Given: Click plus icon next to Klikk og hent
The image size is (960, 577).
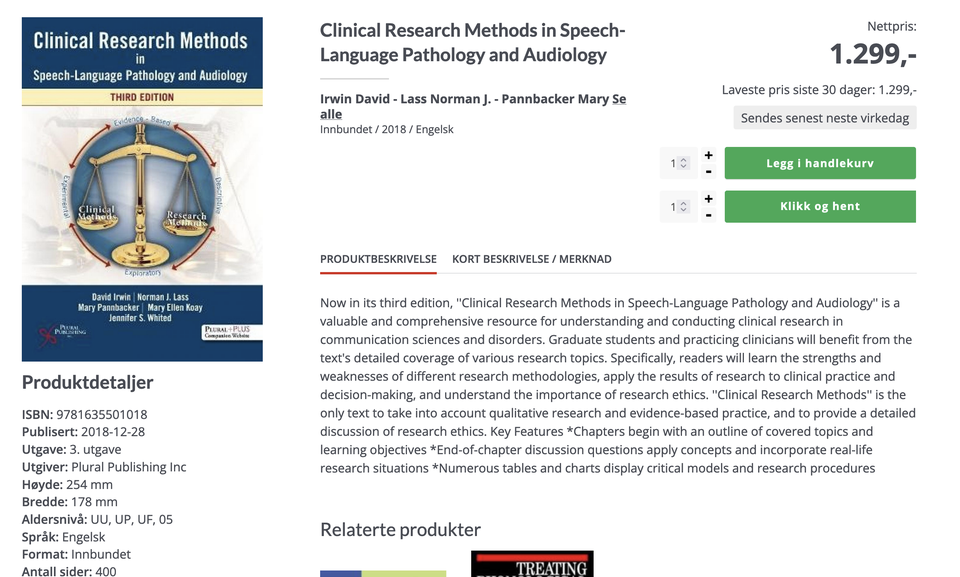Looking at the screenshot, I should (x=708, y=199).
